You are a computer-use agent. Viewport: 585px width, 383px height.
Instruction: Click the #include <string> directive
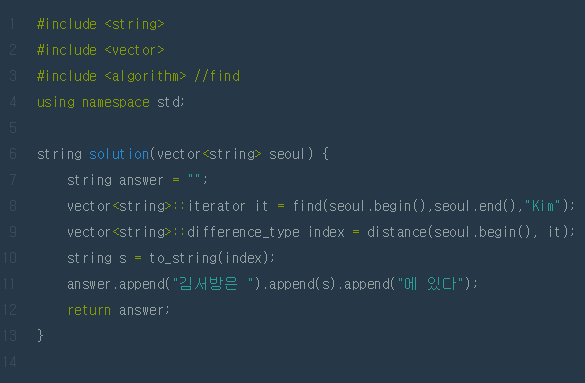[x=101, y=24]
